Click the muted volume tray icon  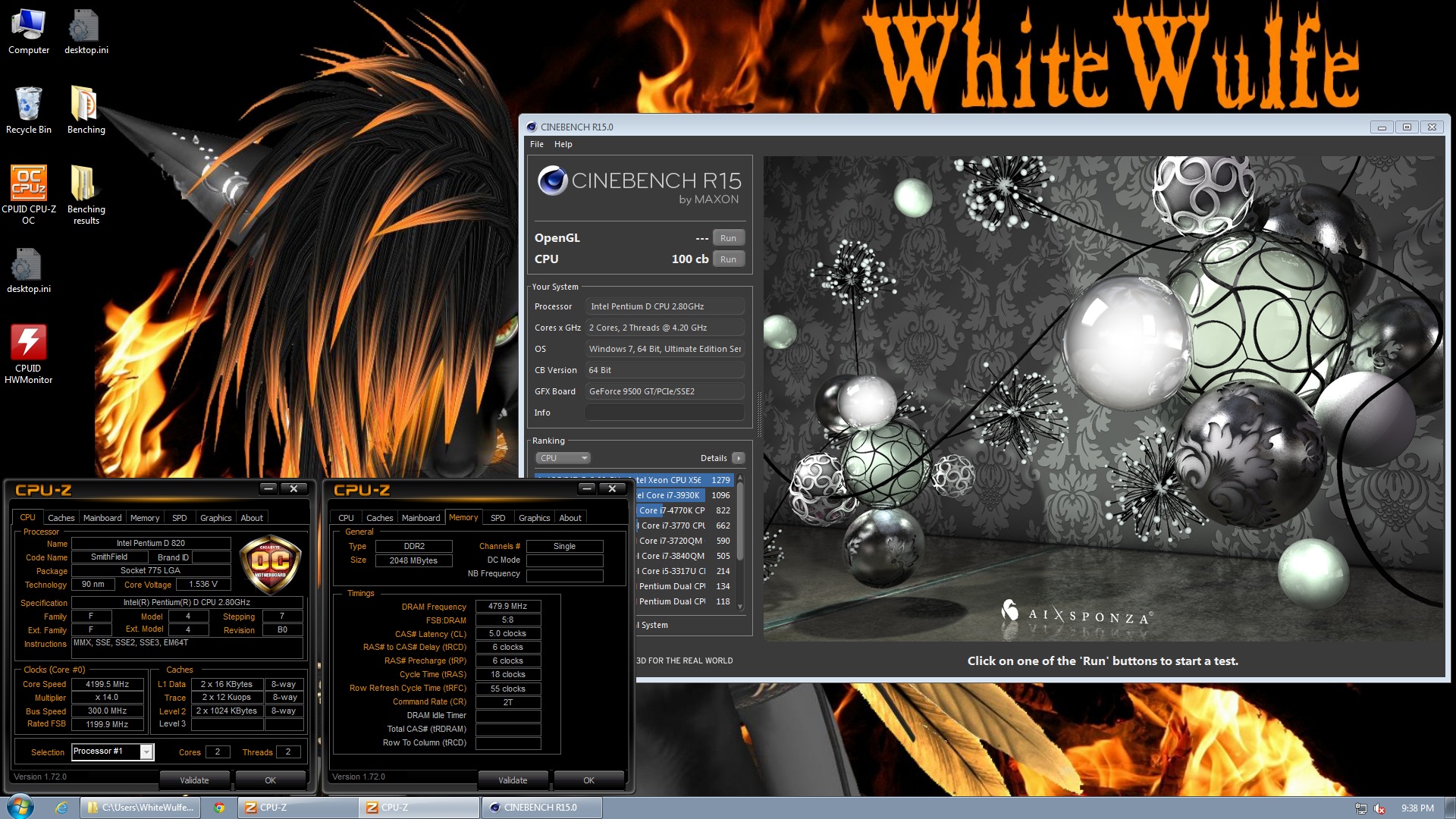pyautogui.click(x=1379, y=808)
